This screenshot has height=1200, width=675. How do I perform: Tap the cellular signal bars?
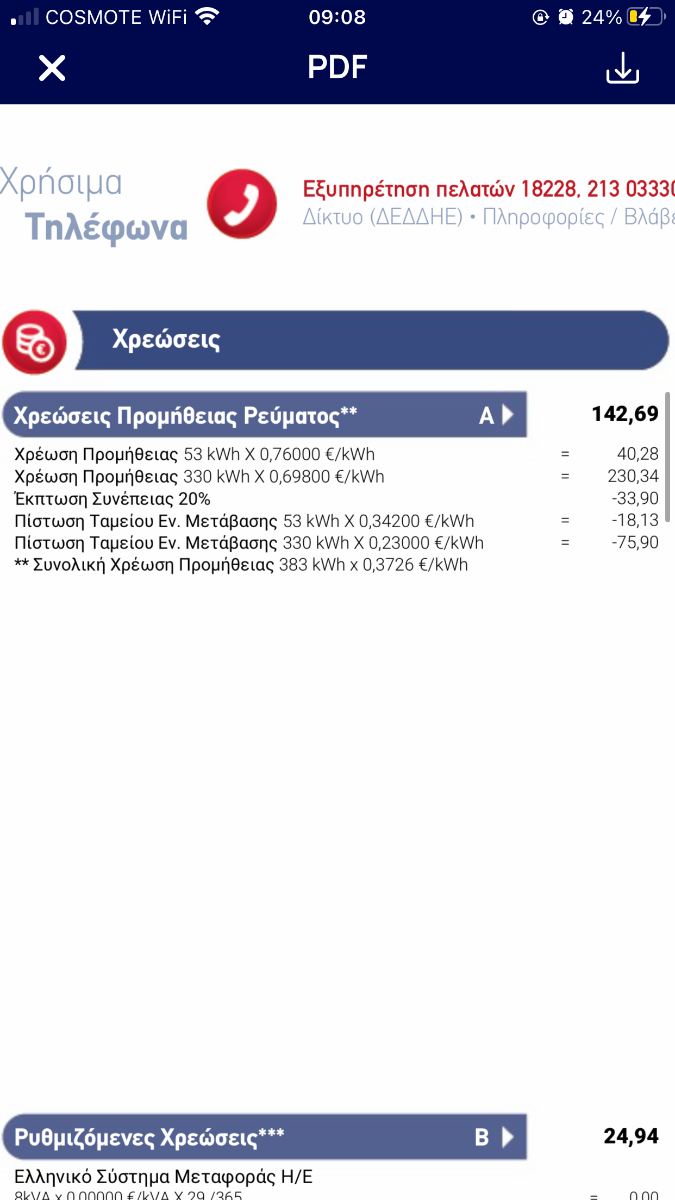[26, 17]
